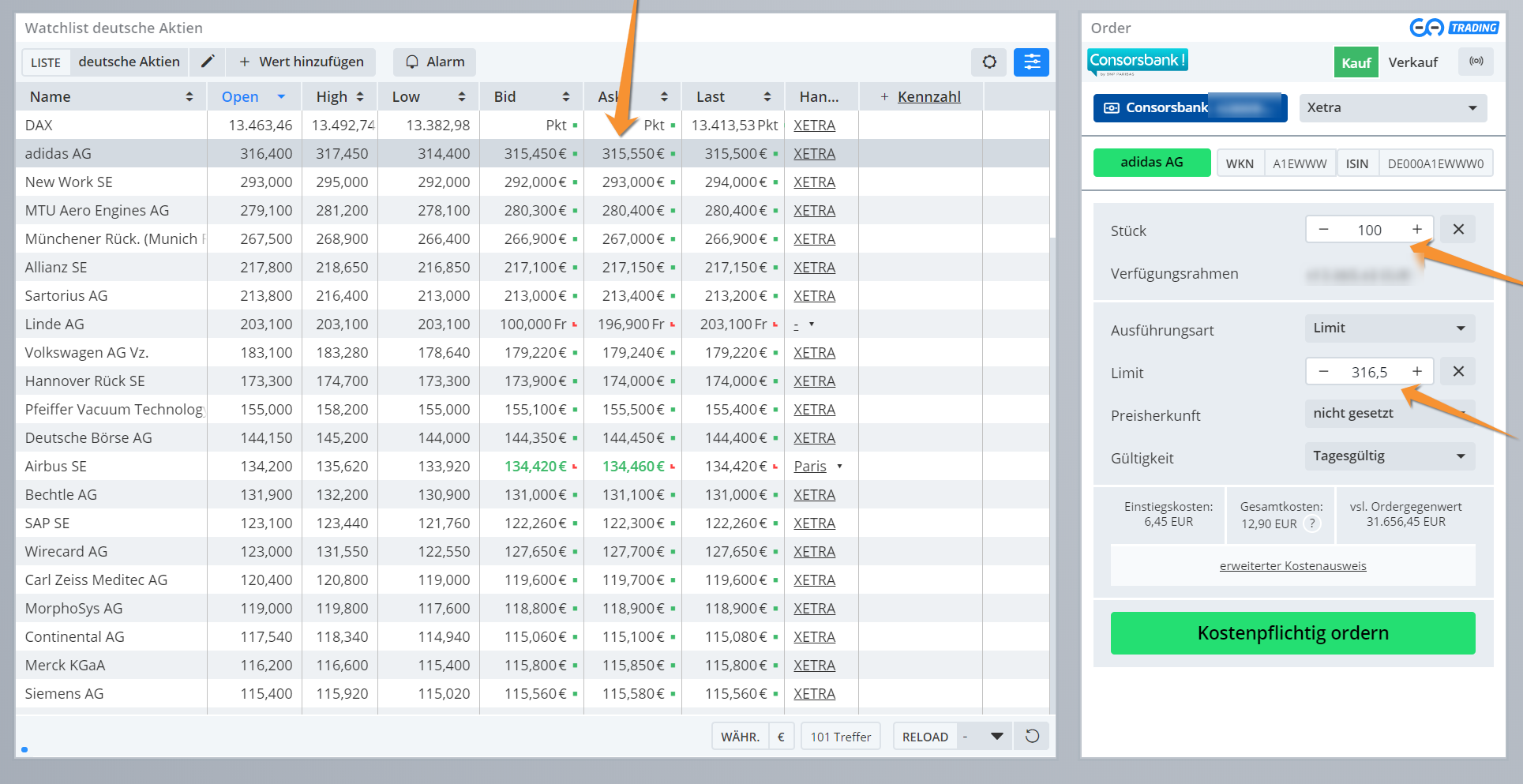This screenshot has width=1523, height=784.
Task: Click the Limit price input field
Action: pos(1369,372)
